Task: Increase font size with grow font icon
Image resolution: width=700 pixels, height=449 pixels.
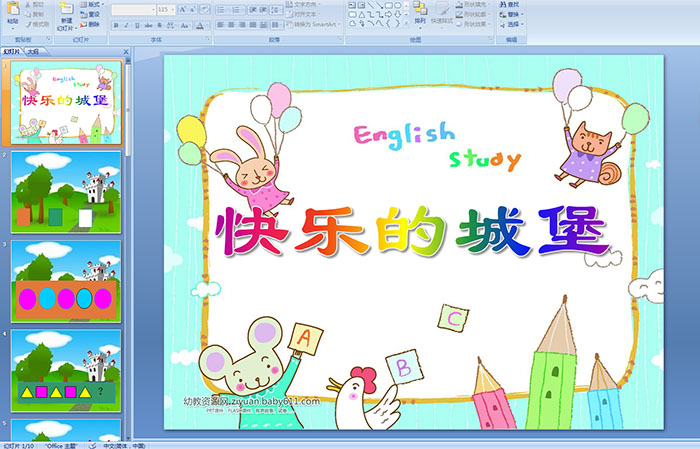Action: 183,10
